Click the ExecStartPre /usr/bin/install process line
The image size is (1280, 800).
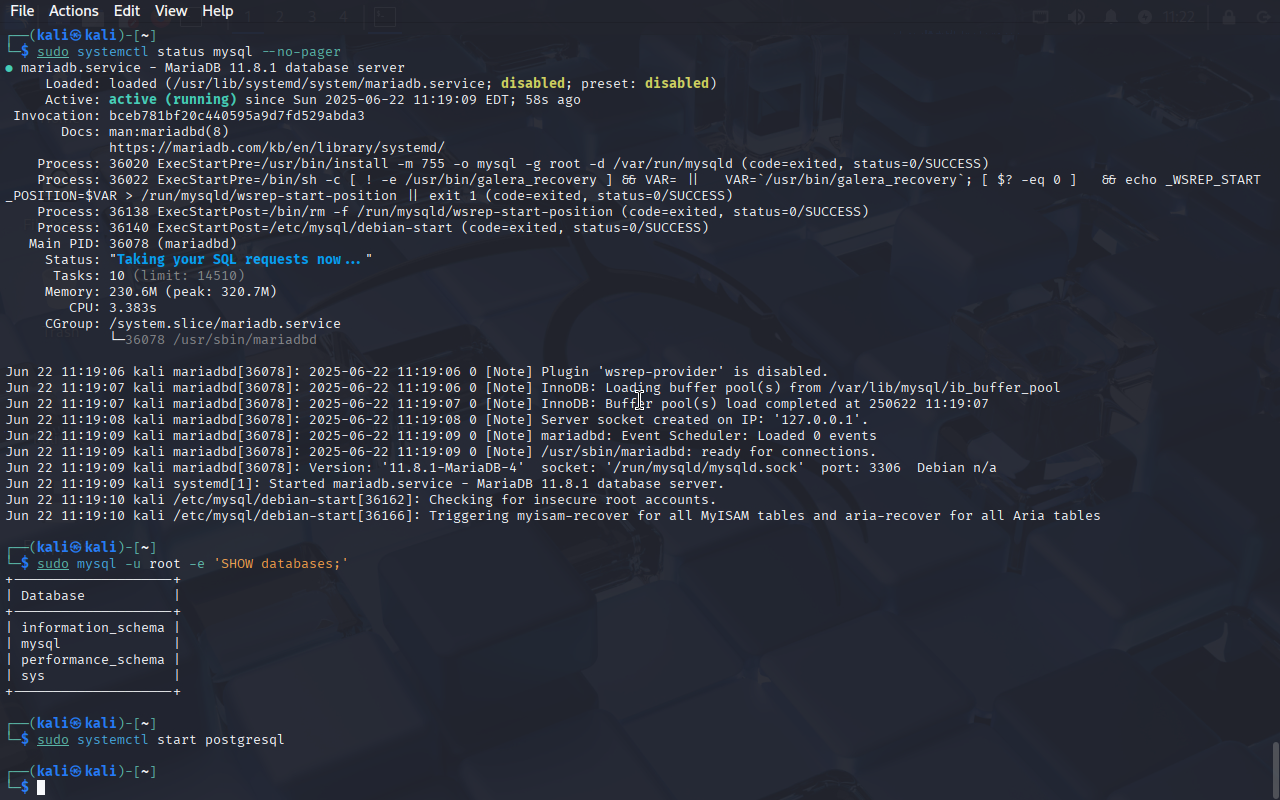tap(513, 164)
